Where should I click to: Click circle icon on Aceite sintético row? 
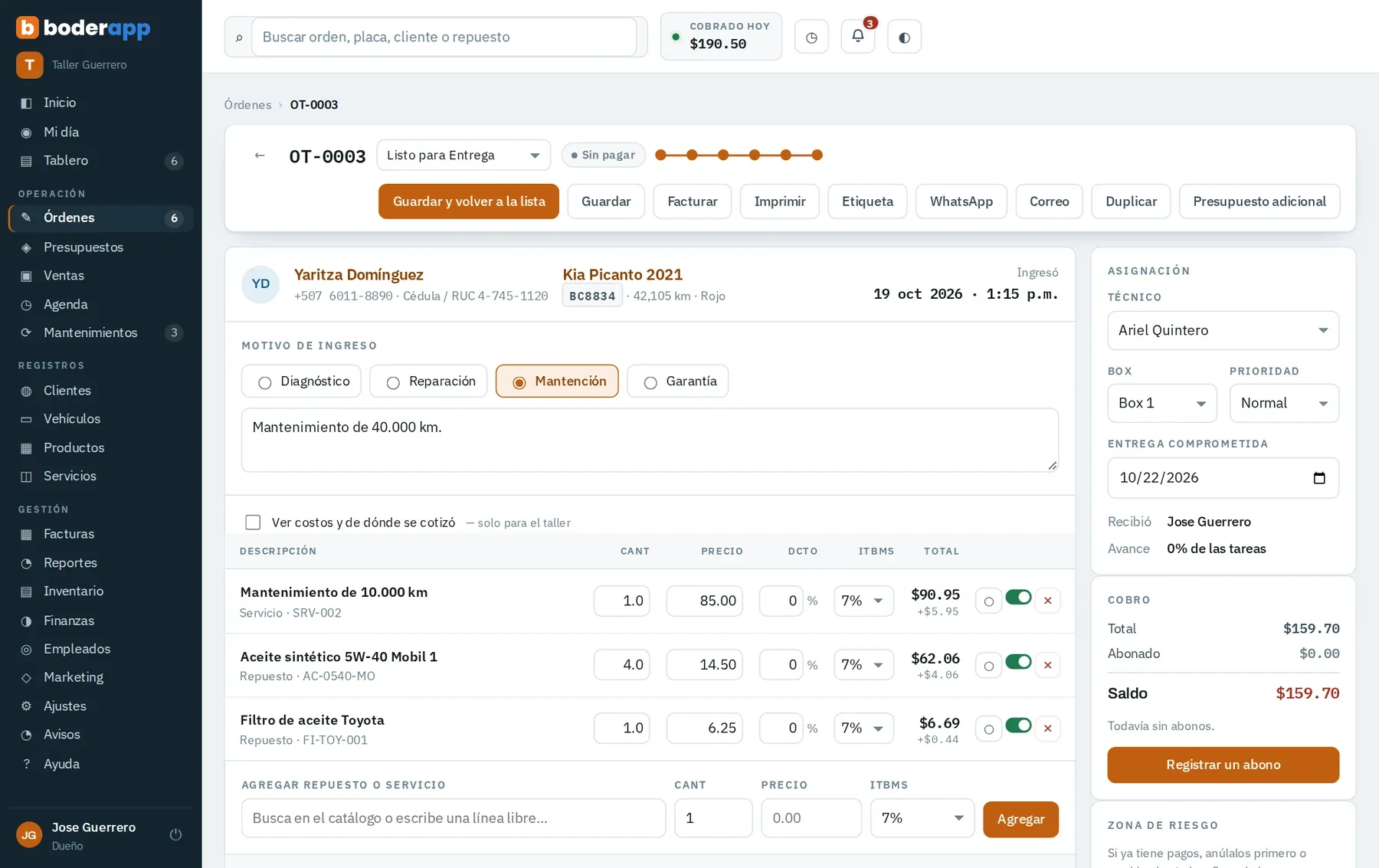988,666
